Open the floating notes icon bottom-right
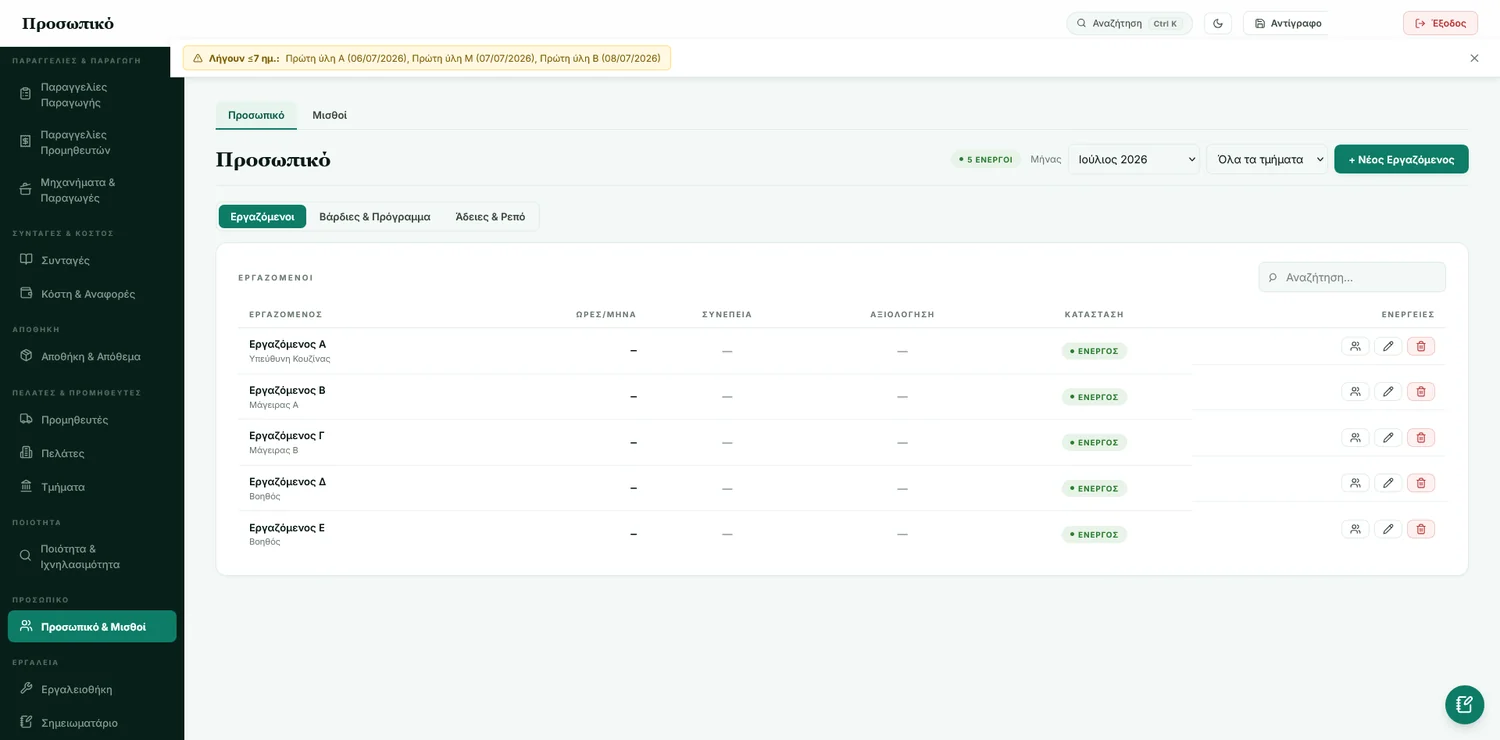Viewport: 1500px width, 740px height. point(1464,704)
